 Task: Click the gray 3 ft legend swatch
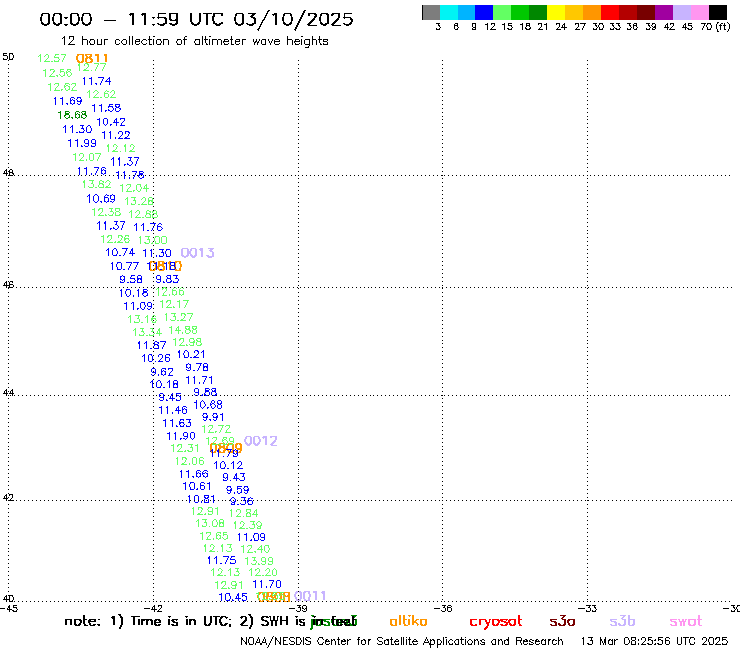431,12
